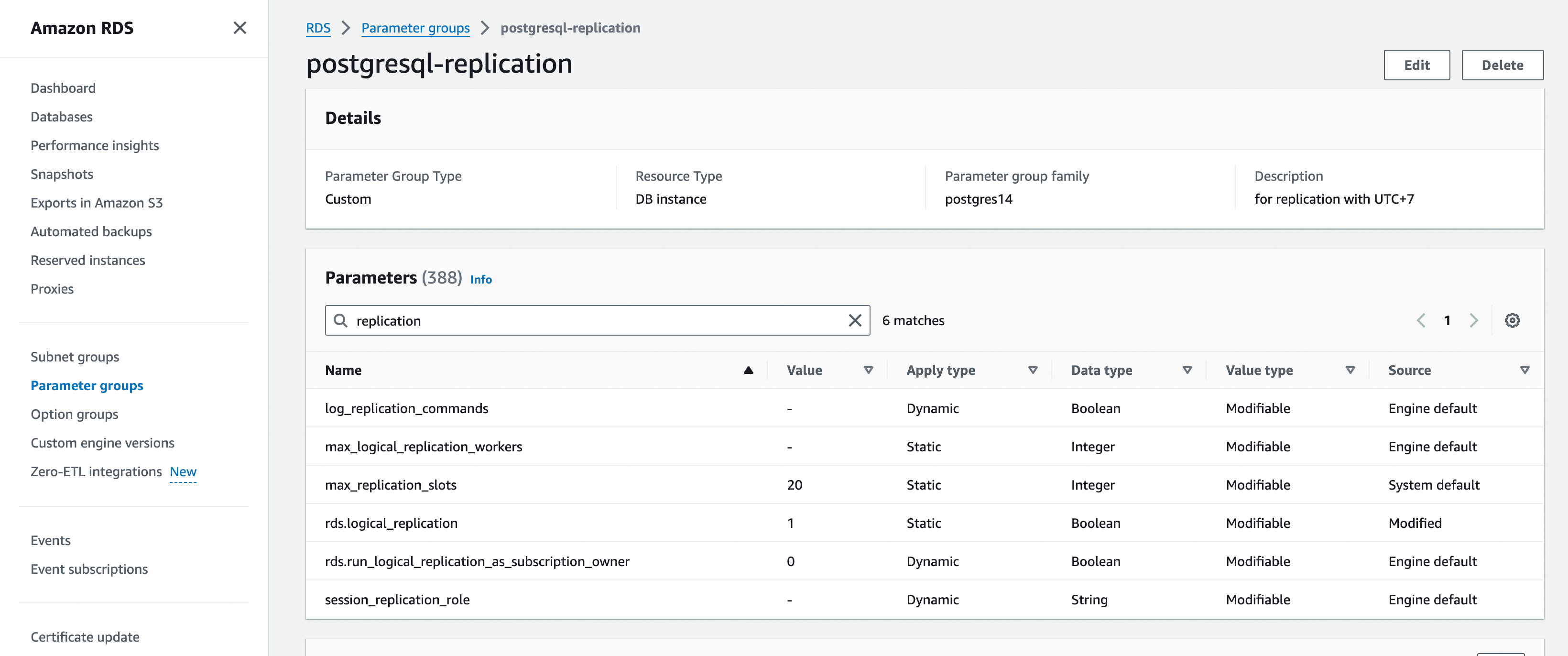The height and width of the screenshot is (656, 1568).
Task: Close the Amazon RDS navigation panel
Action: (x=240, y=28)
